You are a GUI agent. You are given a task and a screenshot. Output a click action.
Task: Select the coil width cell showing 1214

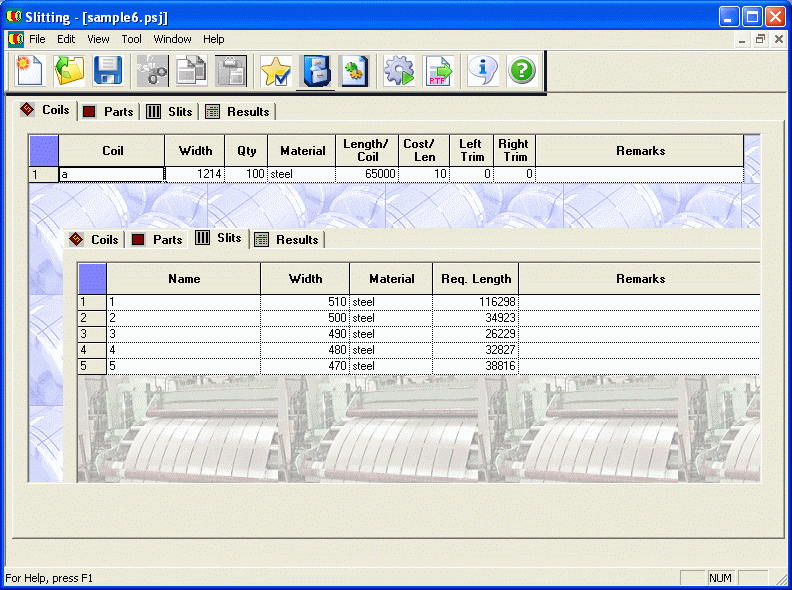coord(195,174)
